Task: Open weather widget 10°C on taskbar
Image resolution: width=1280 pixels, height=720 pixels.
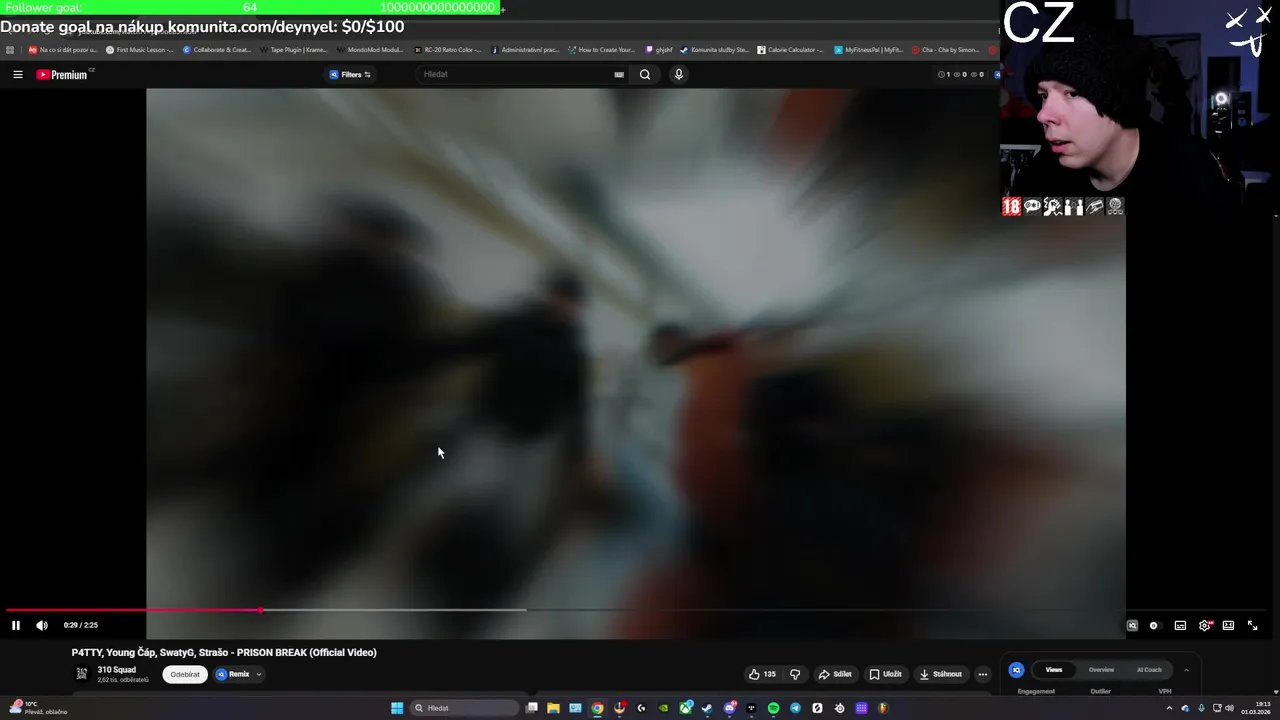Action: coord(40,708)
